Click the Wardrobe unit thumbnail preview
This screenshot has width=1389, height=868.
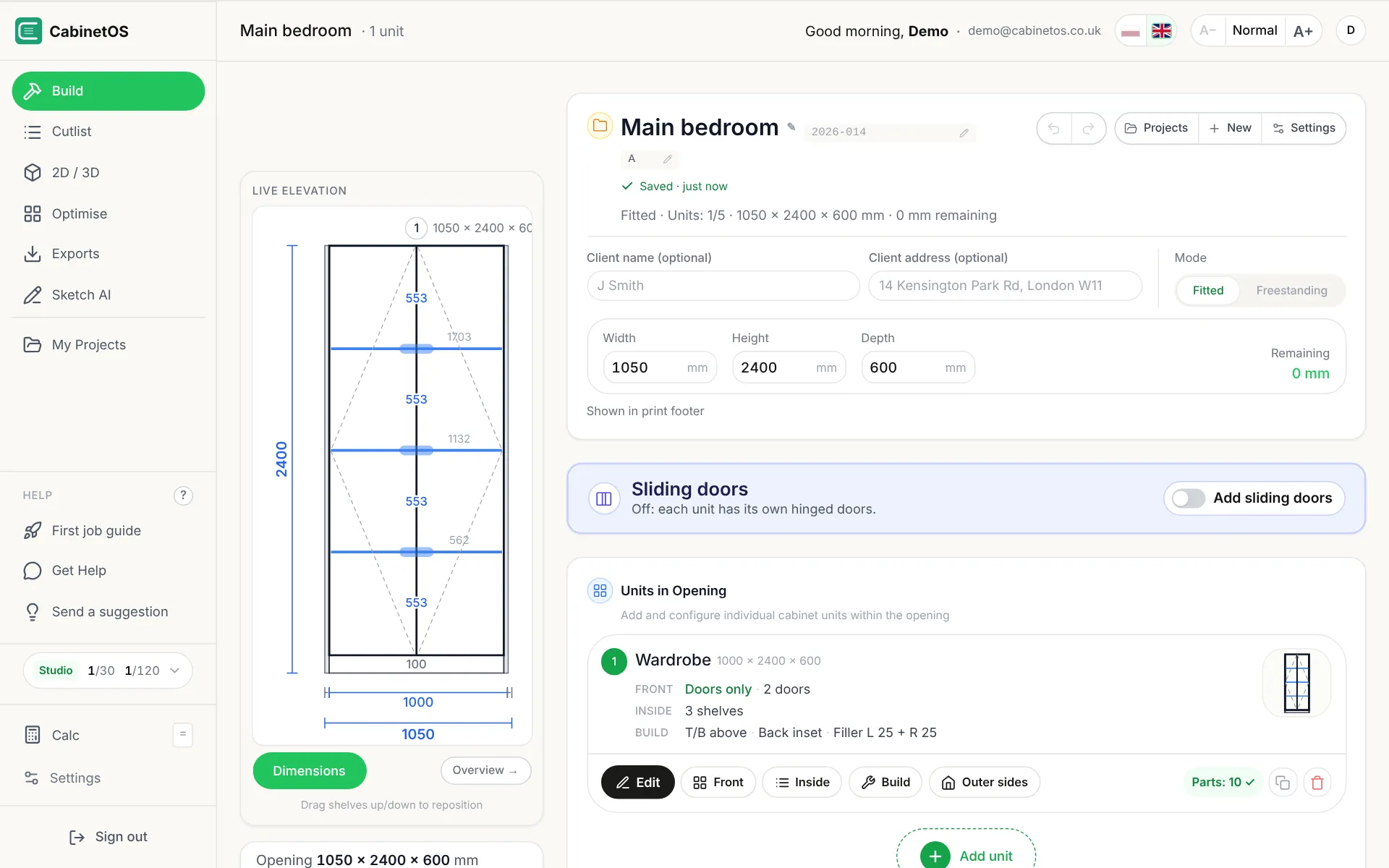(x=1296, y=683)
